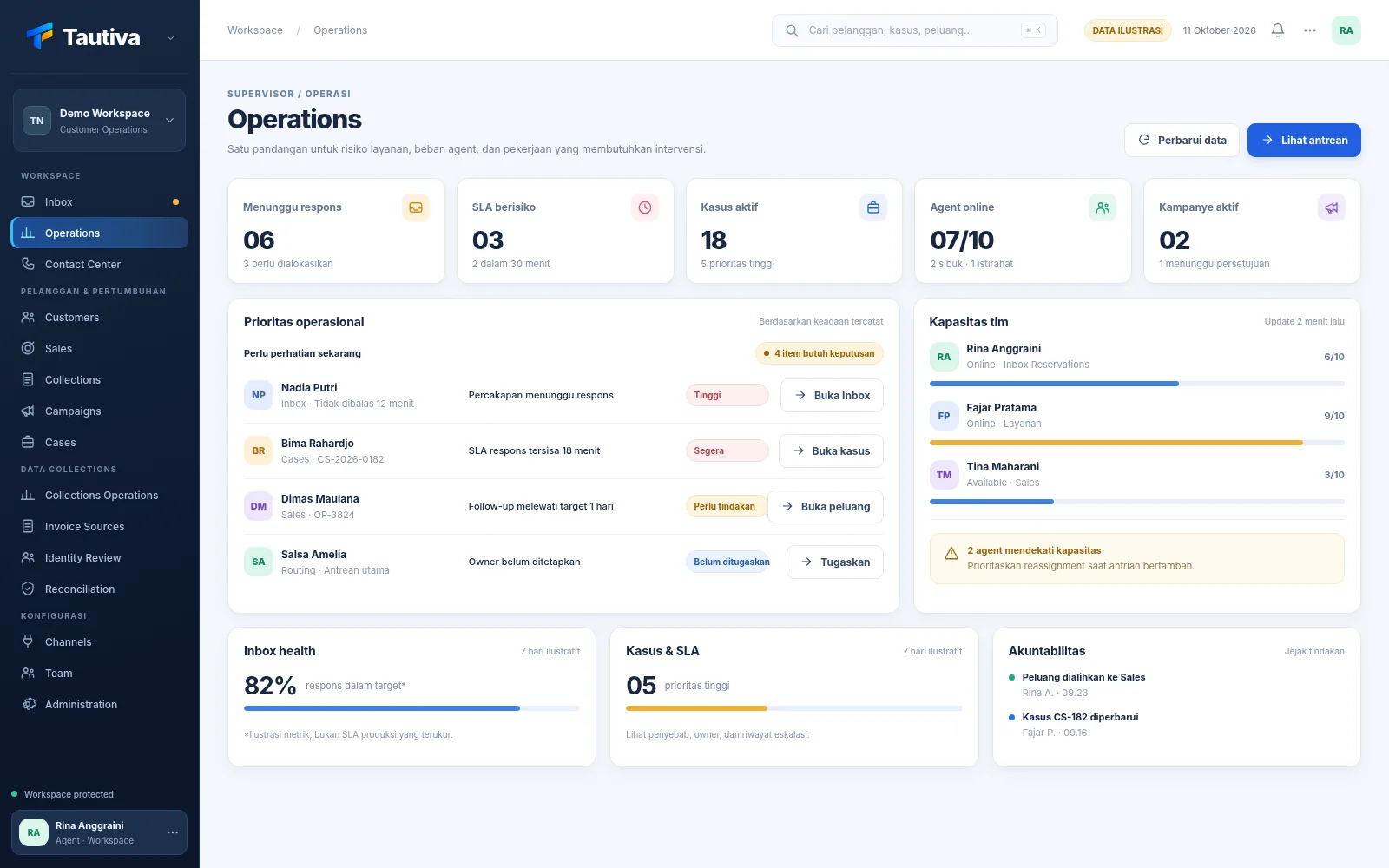Screen dimensions: 1389x868
Task: Click the people icon on Agent online card
Action: [1103, 207]
